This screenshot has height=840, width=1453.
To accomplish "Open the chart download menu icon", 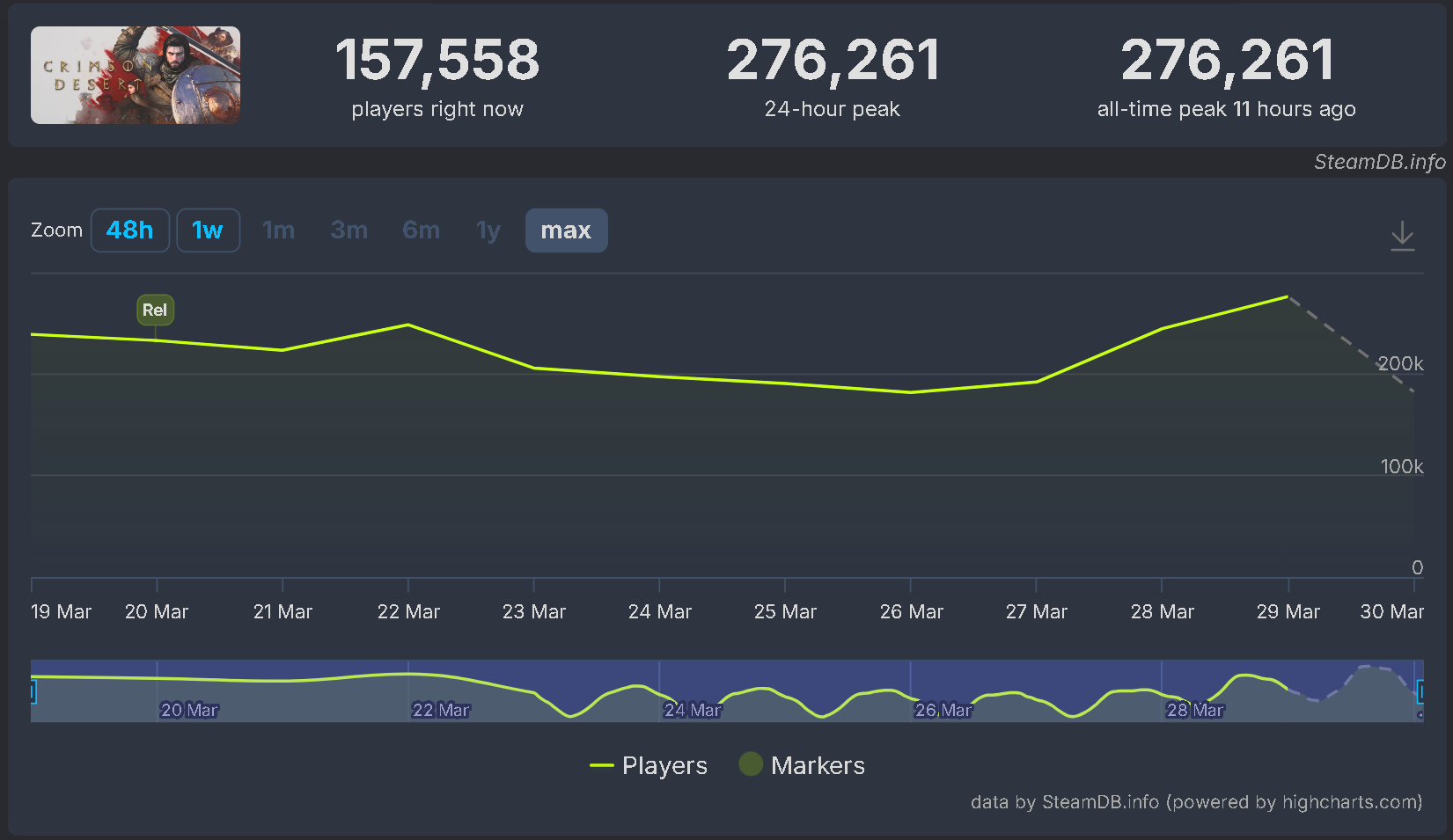I will click(1402, 236).
